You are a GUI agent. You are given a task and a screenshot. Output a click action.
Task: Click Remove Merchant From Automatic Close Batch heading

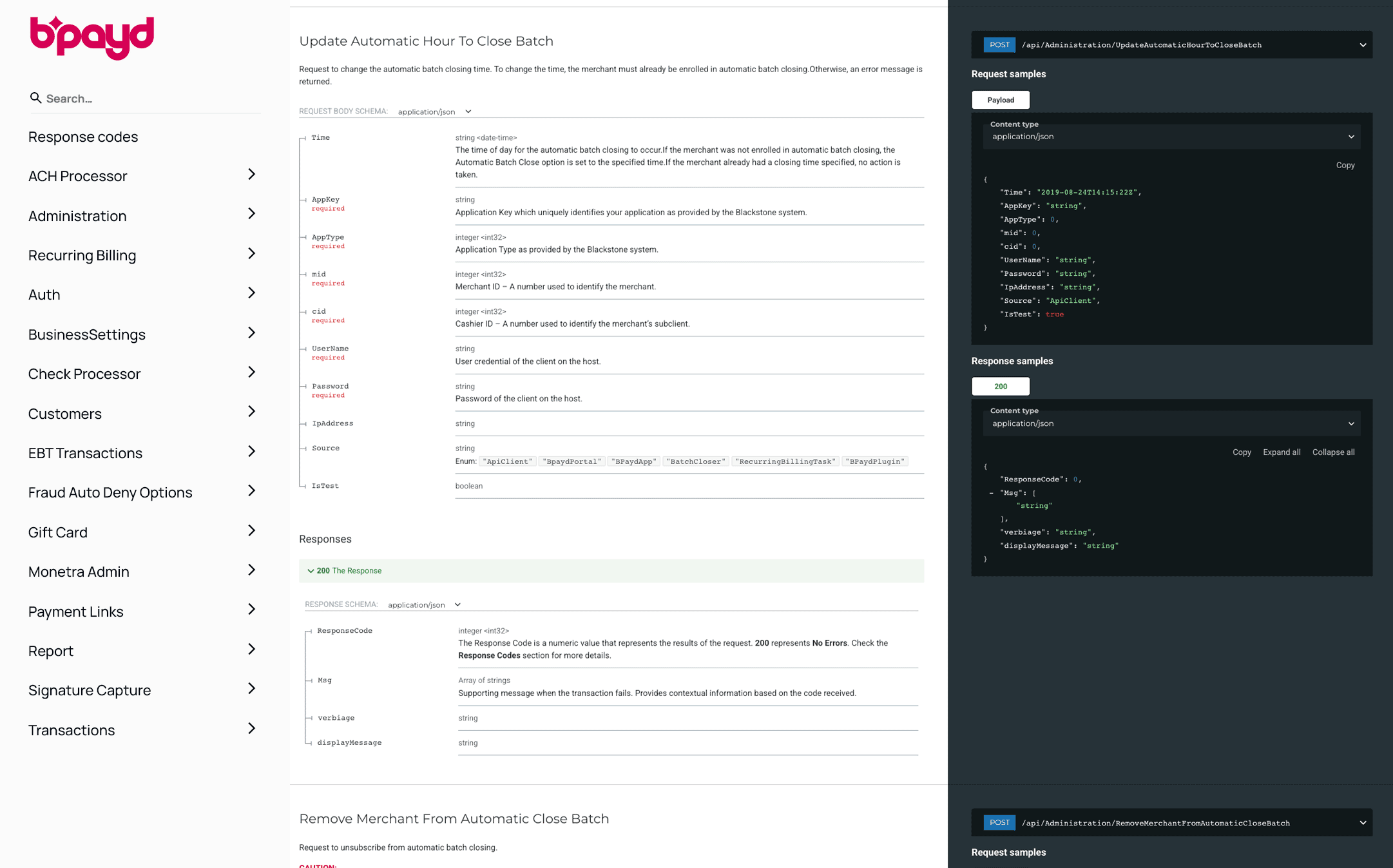point(454,819)
